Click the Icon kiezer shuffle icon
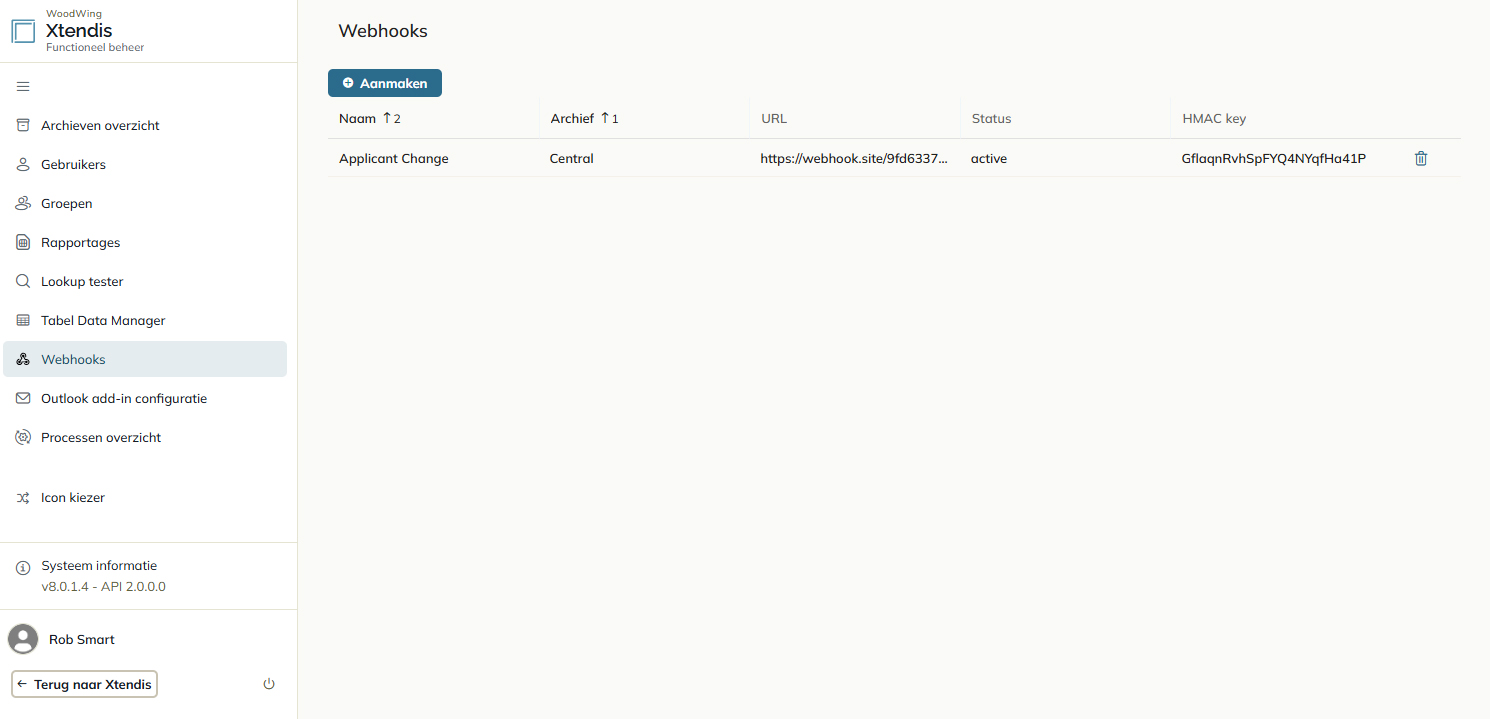Viewport: 1490px width, 719px height. (x=23, y=497)
